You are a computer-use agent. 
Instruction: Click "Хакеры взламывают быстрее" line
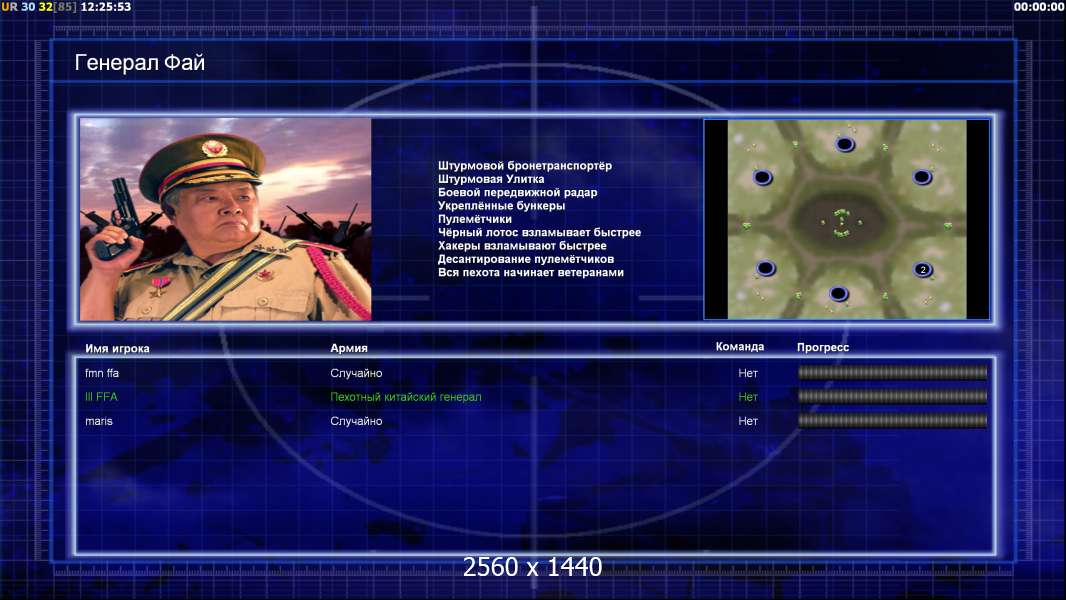click(522, 246)
